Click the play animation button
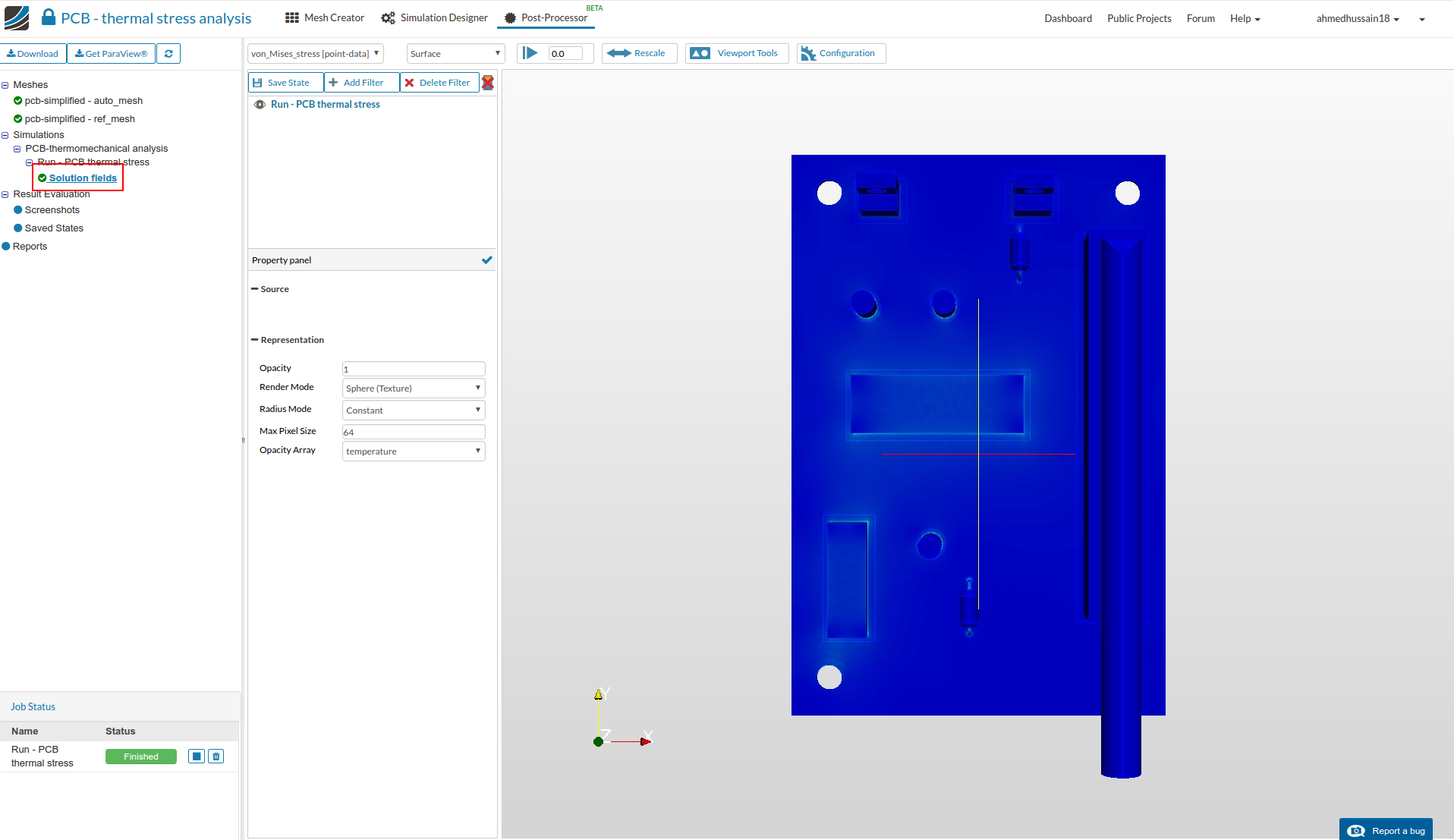The image size is (1454, 840). pyautogui.click(x=530, y=53)
